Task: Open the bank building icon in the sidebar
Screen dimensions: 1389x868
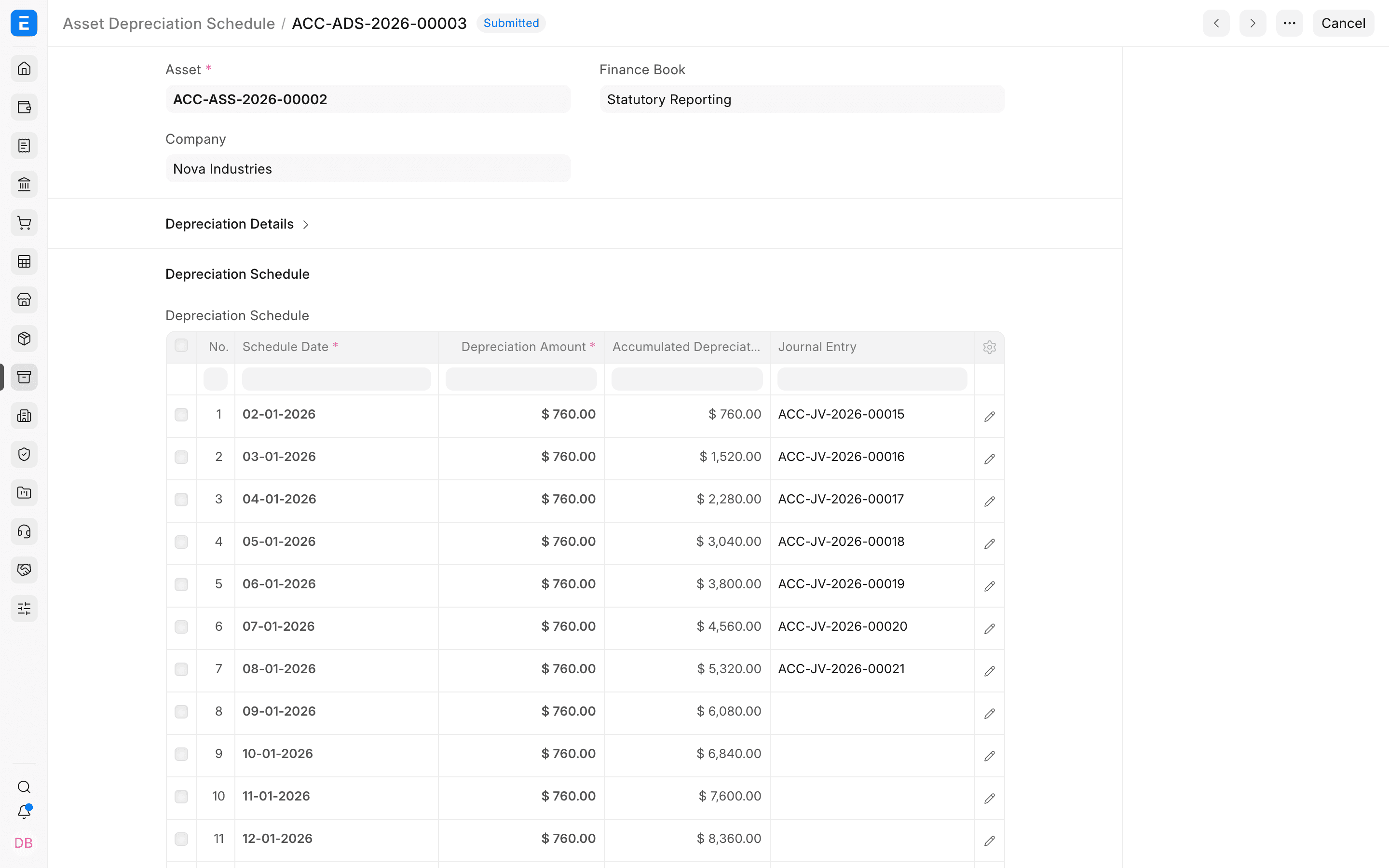Action: pyautogui.click(x=24, y=184)
